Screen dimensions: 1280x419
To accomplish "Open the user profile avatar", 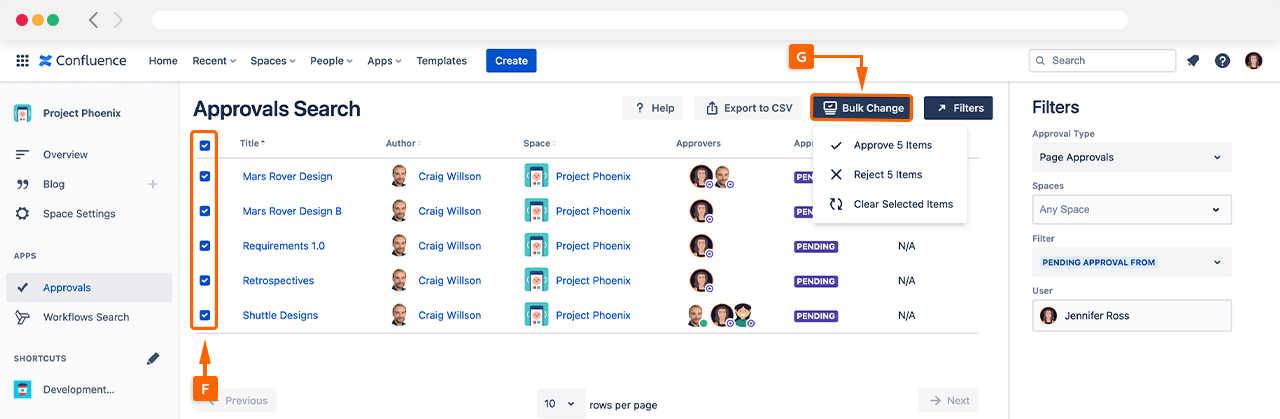I will (1253, 61).
